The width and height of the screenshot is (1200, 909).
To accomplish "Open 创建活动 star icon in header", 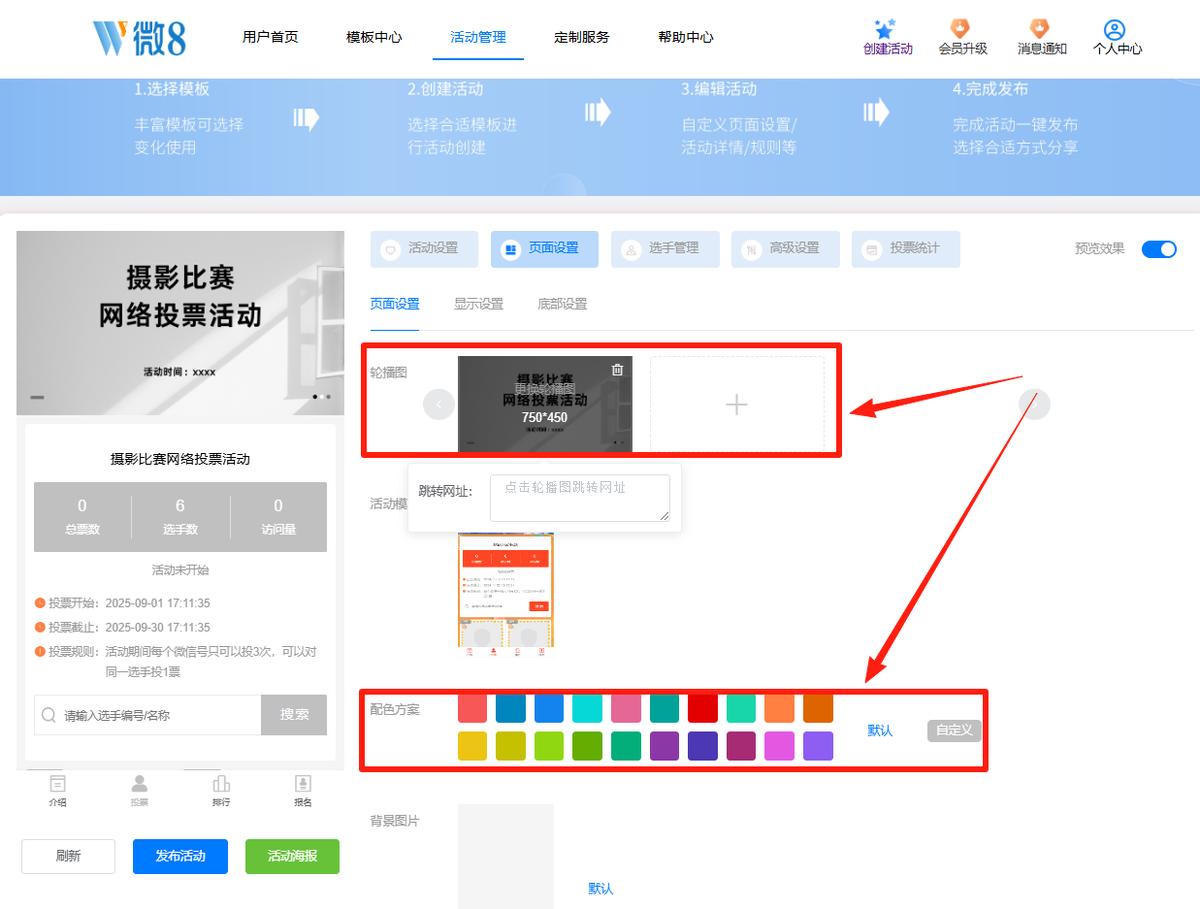I will pyautogui.click(x=887, y=31).
